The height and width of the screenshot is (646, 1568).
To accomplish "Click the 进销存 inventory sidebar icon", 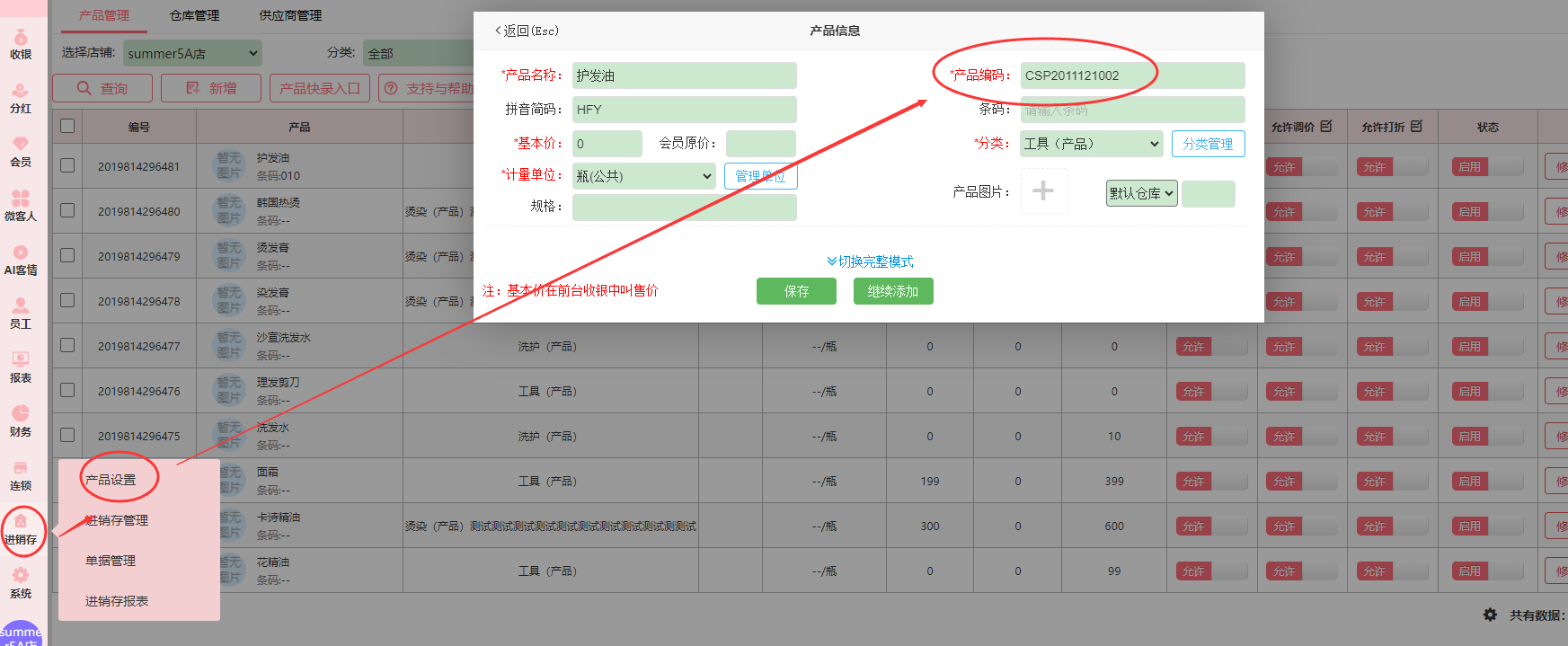I will click(21, 530).
